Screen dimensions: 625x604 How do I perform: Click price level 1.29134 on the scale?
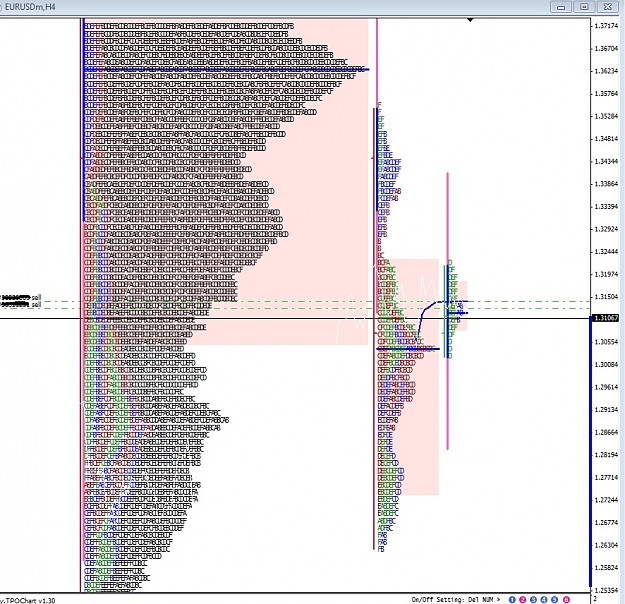tap(606, 409)
